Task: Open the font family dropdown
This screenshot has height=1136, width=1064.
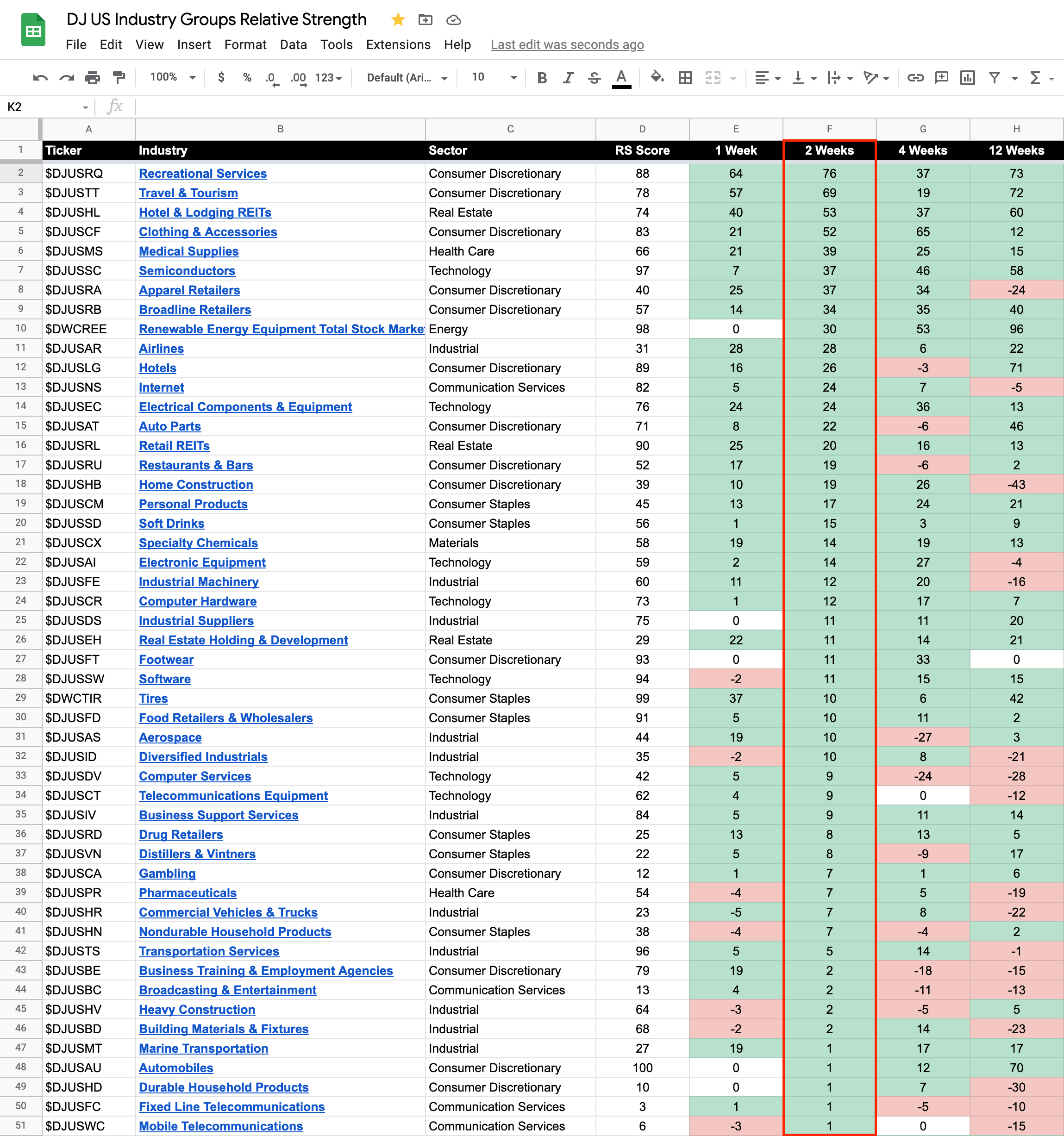Action: click(x=406, y=78)
